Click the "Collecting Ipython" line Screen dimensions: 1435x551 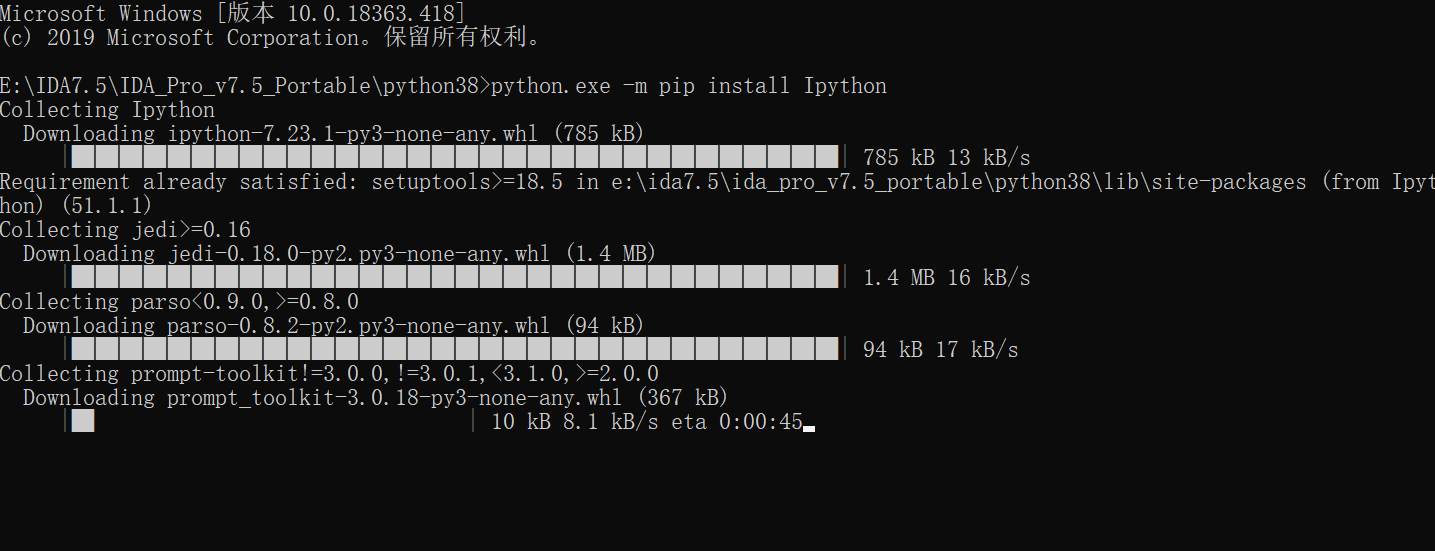[107, 110]
